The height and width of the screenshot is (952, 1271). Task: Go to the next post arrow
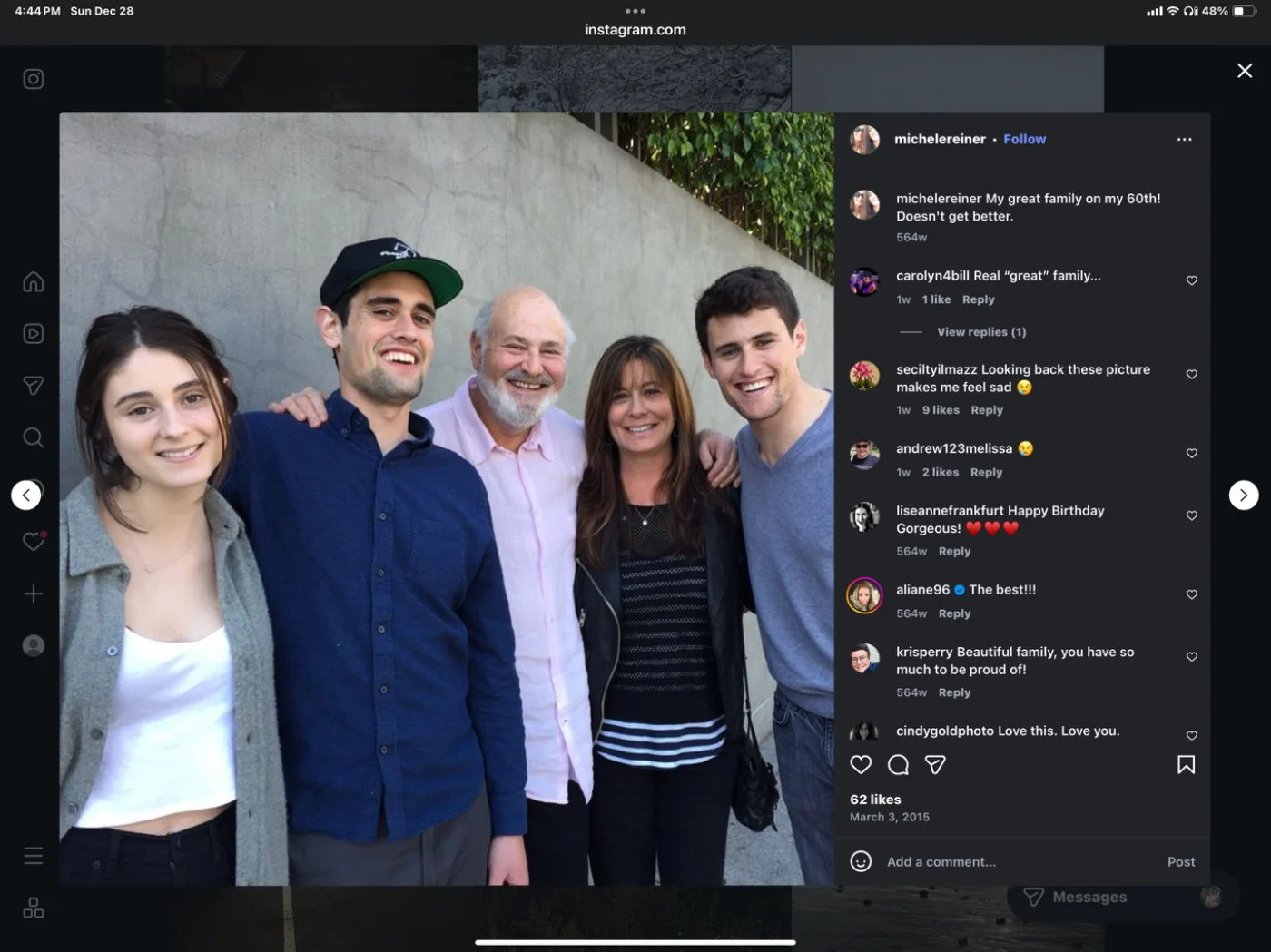pyautogui.click(x=1244, y=496)
